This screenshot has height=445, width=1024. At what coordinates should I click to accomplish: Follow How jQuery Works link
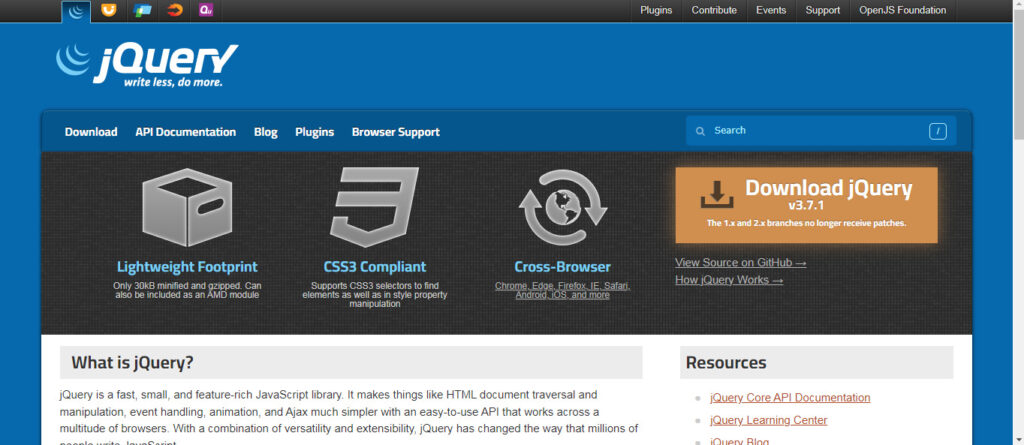pos(729,280)
